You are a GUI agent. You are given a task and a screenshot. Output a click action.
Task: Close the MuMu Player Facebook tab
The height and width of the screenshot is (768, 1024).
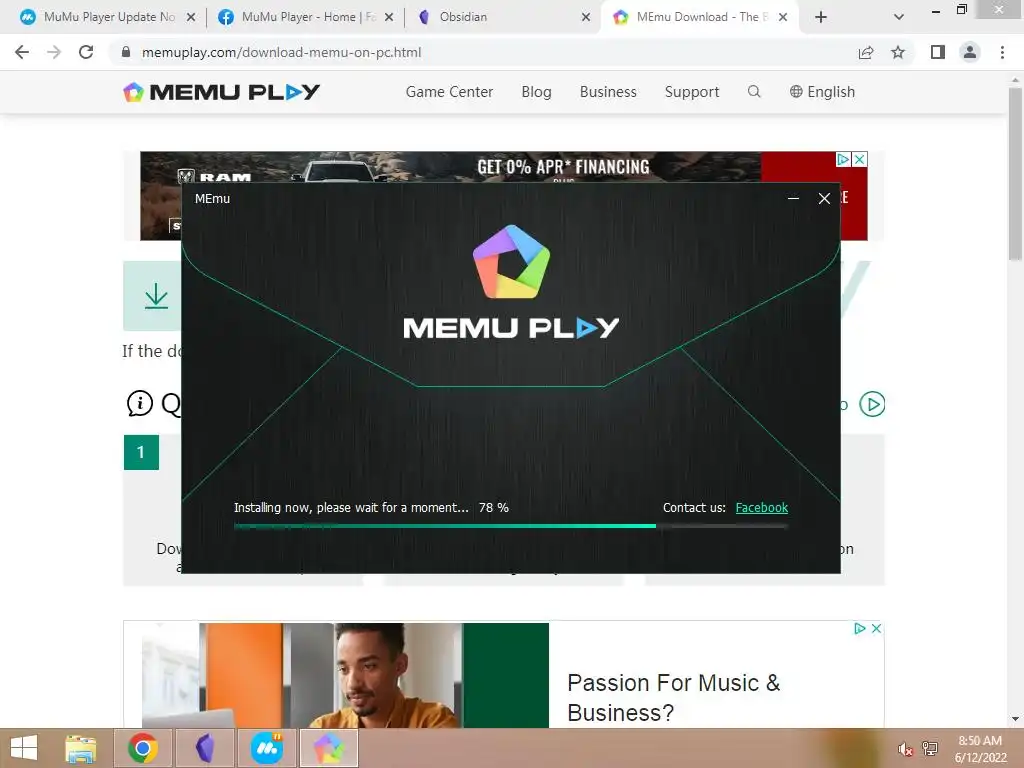coord(389,17)
